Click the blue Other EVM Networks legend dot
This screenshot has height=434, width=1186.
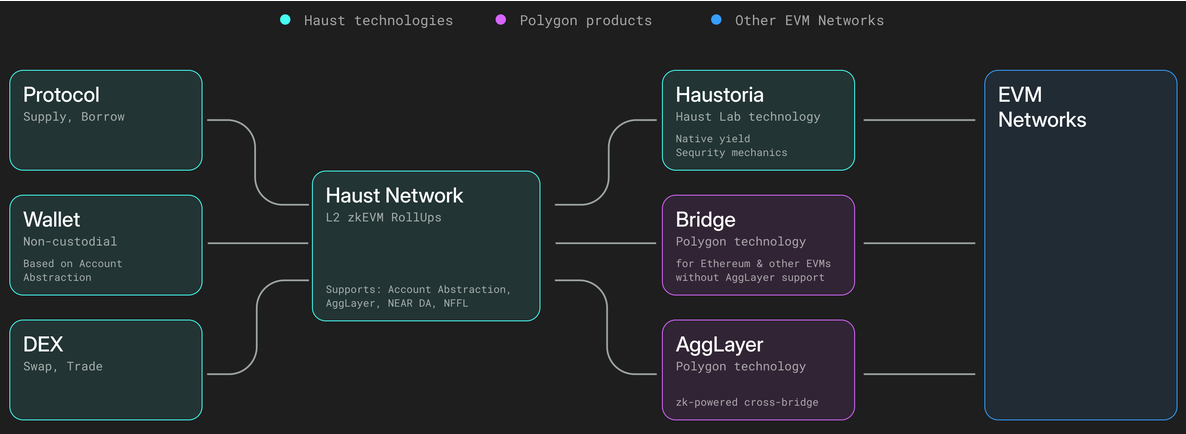(715, 20)
